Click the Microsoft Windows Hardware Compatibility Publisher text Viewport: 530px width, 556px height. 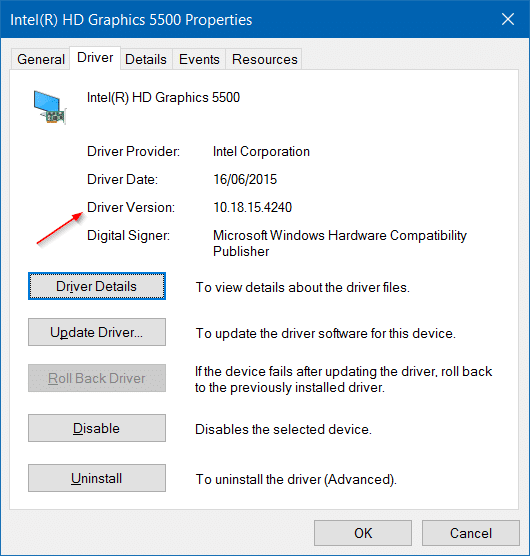pyautogui.click(x=340, y=243)
